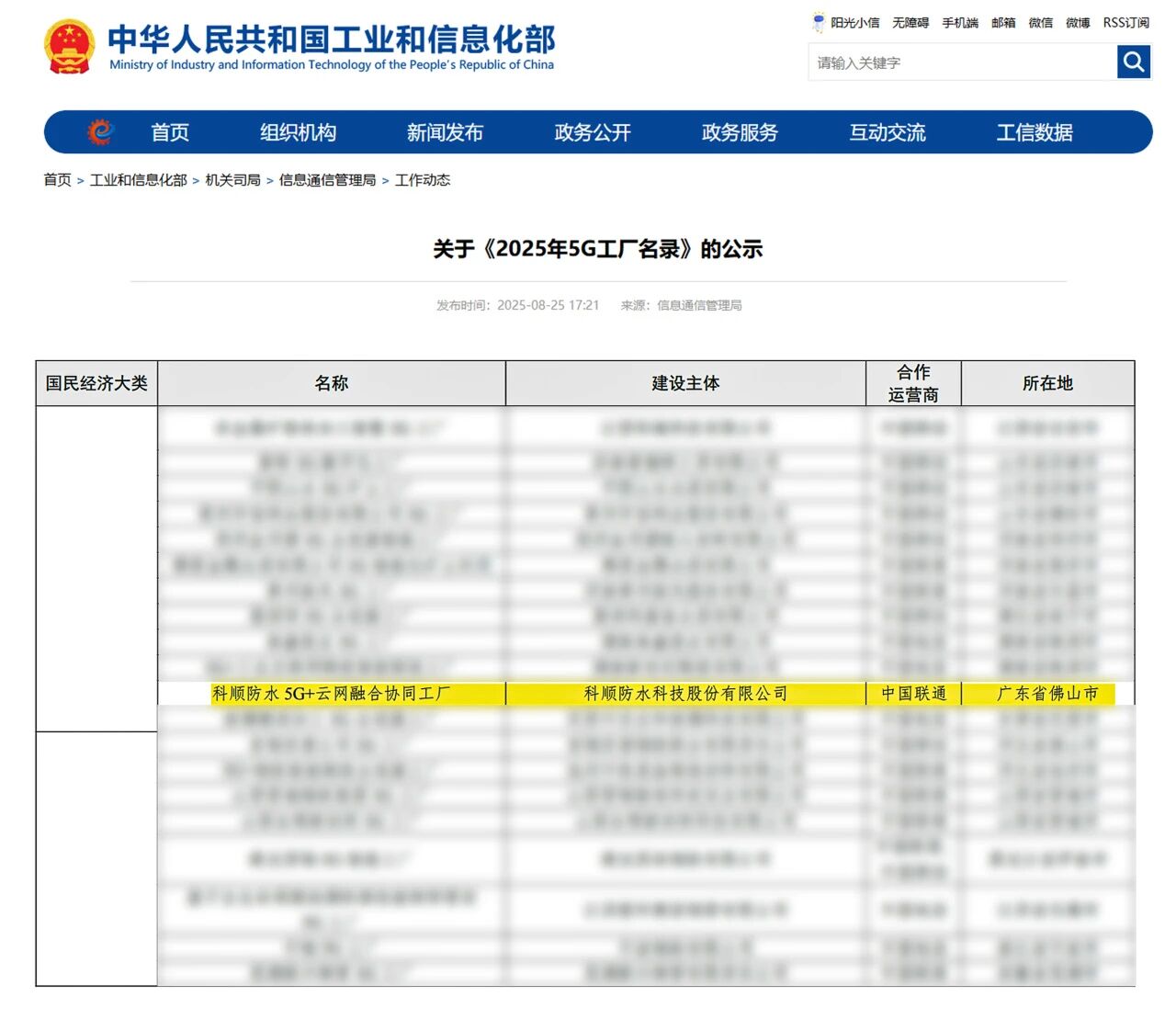Screen dimensions: 1176x1019
Task: Click the 阳光小信 robot mascot icon
Action: tap(818, 22)
